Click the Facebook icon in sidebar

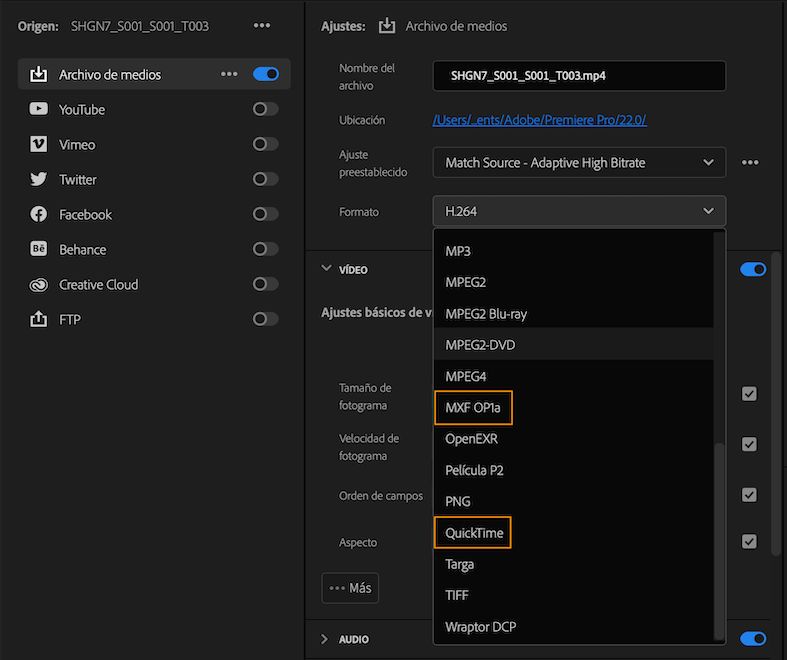39,214
